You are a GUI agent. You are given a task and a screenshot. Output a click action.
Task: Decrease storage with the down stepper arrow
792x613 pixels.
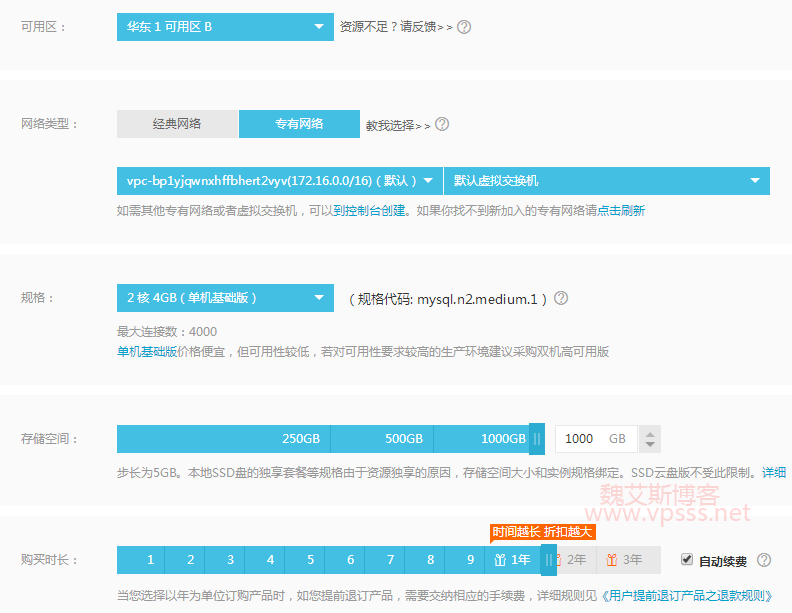click(650, 444)
